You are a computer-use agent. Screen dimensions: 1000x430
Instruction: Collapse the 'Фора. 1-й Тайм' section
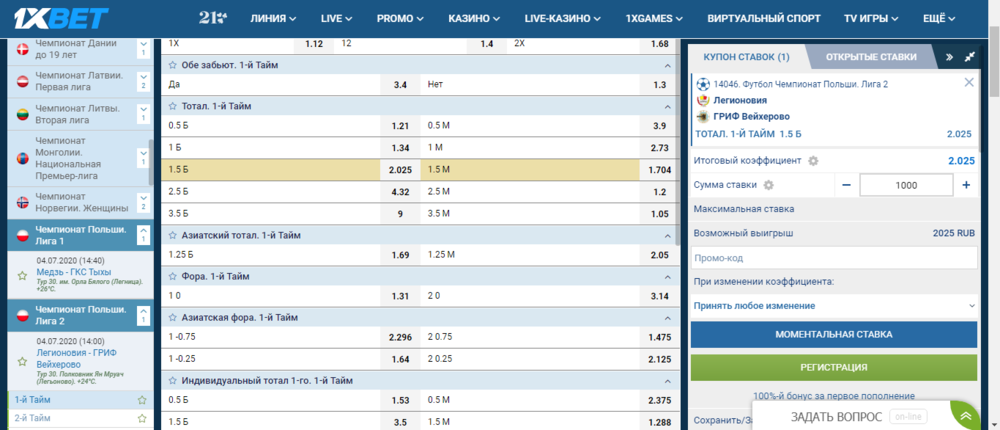click(668, 276)
